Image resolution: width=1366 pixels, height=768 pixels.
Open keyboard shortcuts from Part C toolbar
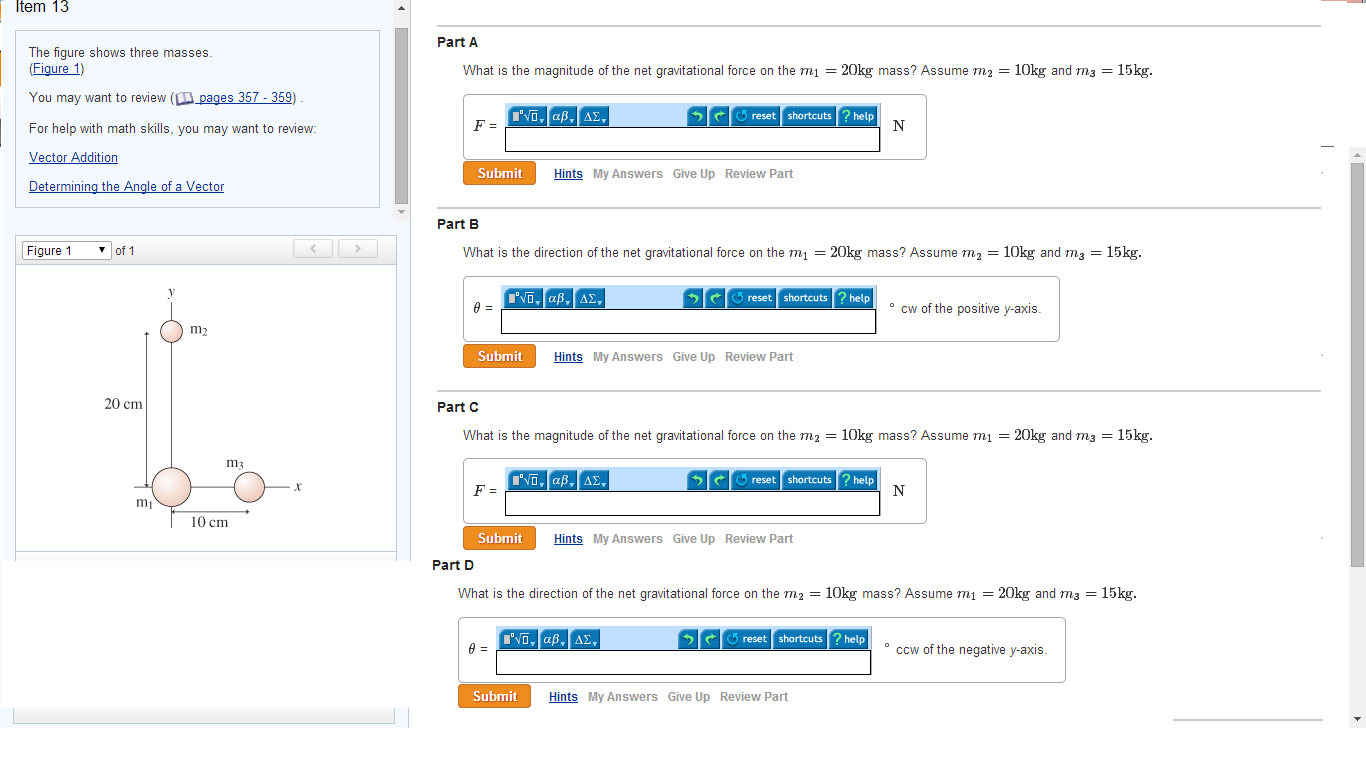click(808, 479)
